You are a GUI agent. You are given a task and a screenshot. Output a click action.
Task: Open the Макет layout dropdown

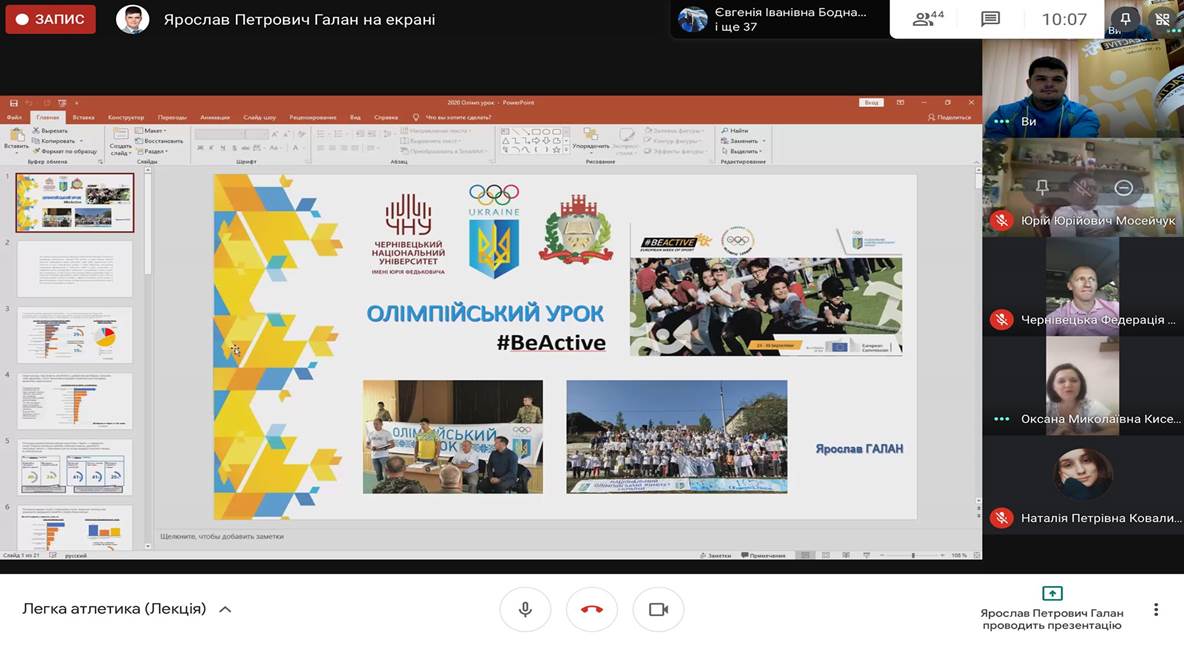150,131
